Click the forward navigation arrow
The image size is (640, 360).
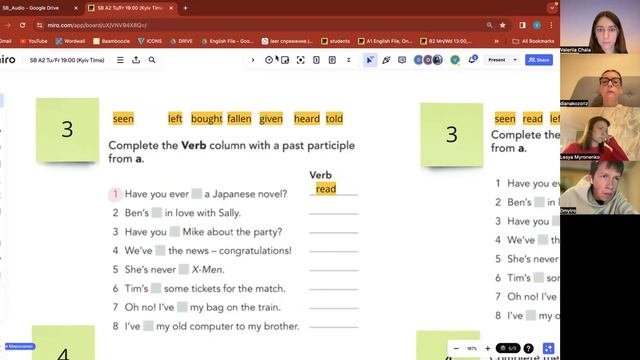tap(8, 25)
